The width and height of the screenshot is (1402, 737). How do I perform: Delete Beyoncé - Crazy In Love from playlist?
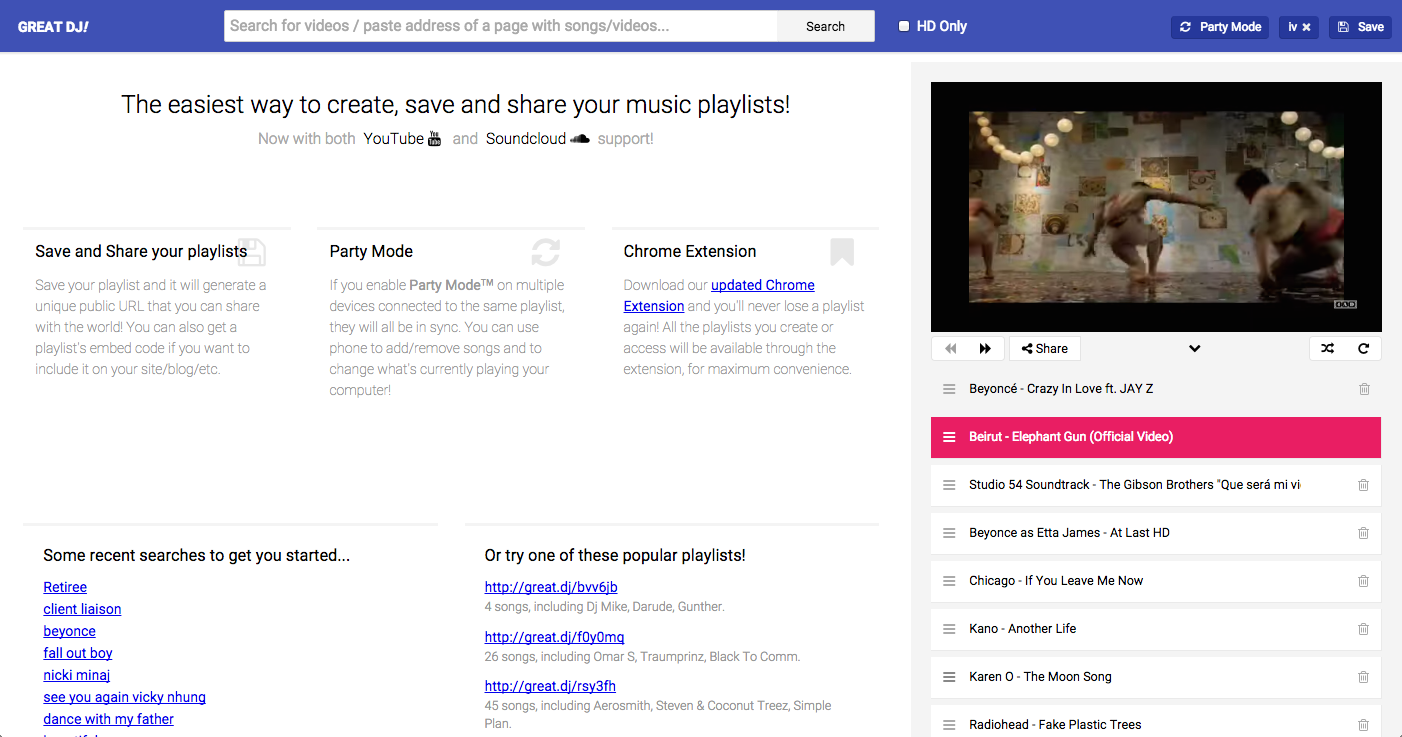click(1364, 389)
